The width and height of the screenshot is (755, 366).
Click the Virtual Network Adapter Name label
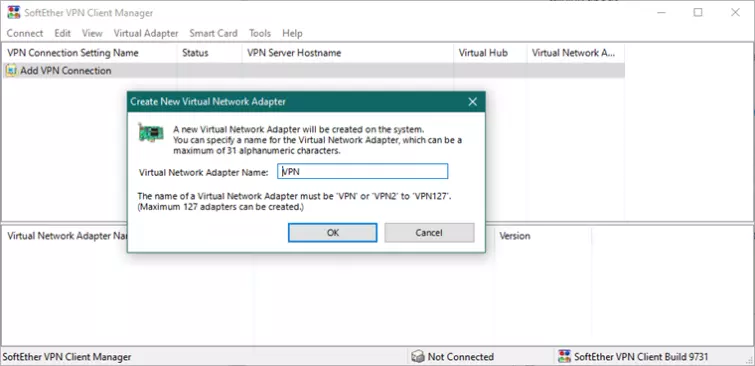click(204, 172)
